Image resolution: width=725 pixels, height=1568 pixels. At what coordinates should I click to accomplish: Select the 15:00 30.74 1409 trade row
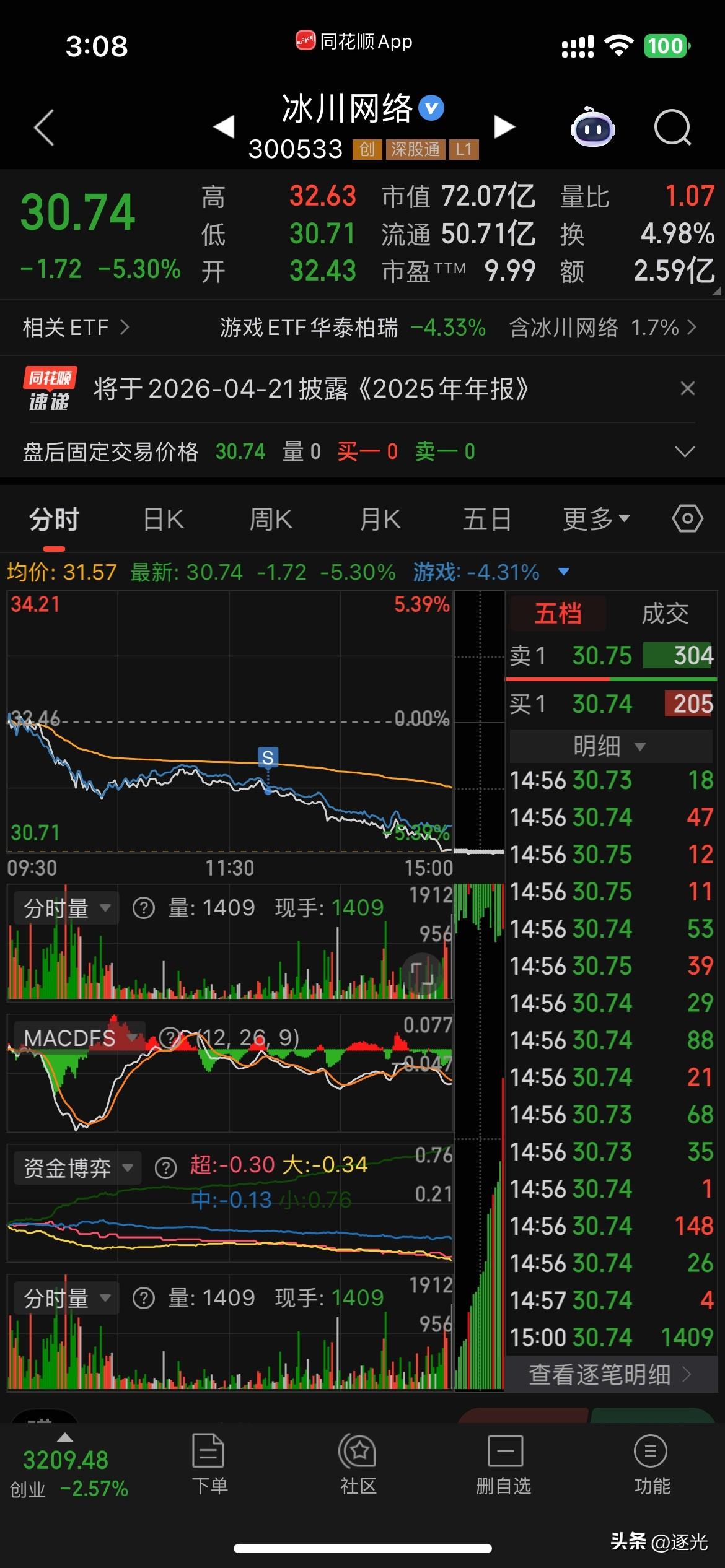click(612, 1338)
